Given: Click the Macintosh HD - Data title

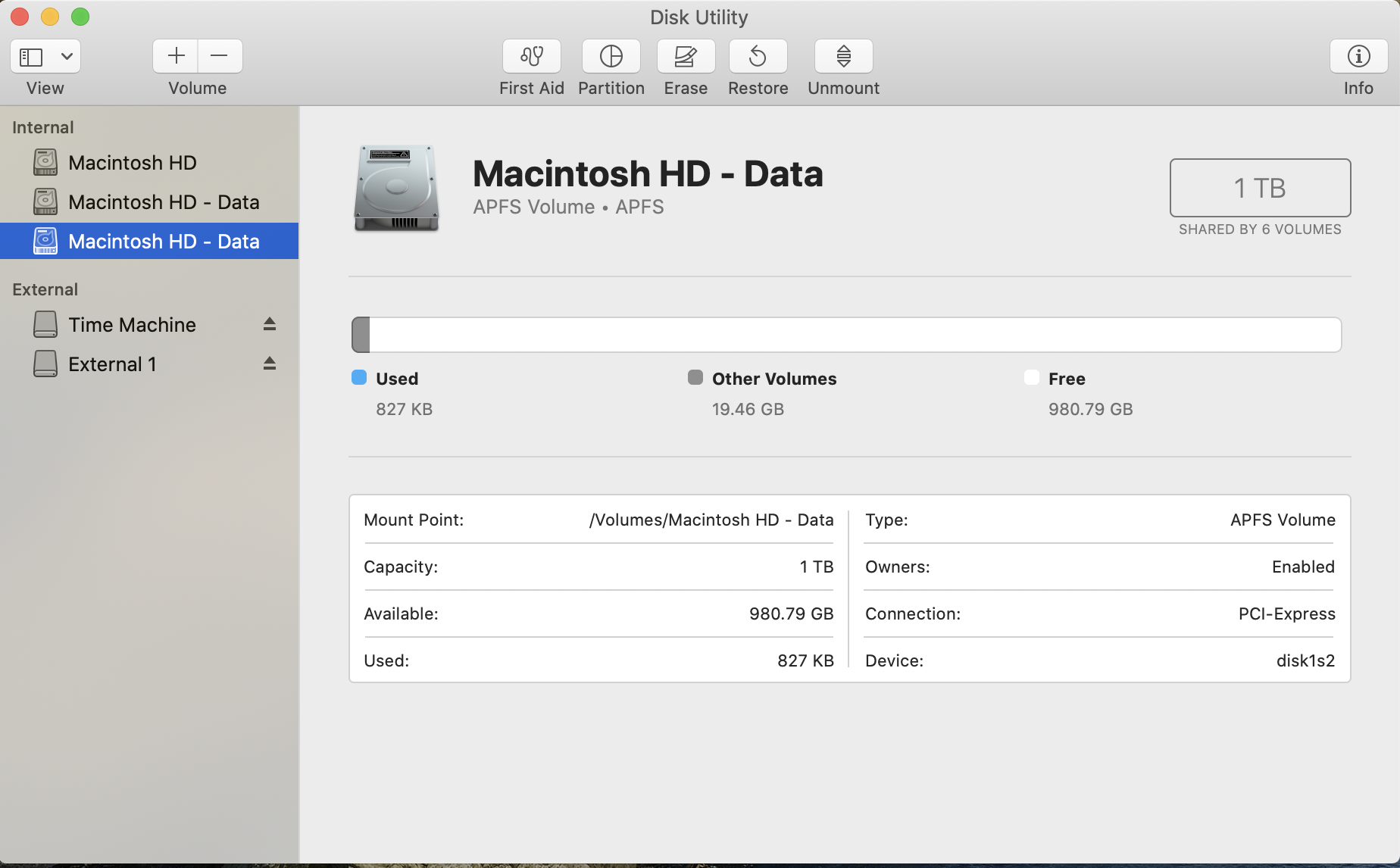Looking at the screenshot, I should click(648, 173).
